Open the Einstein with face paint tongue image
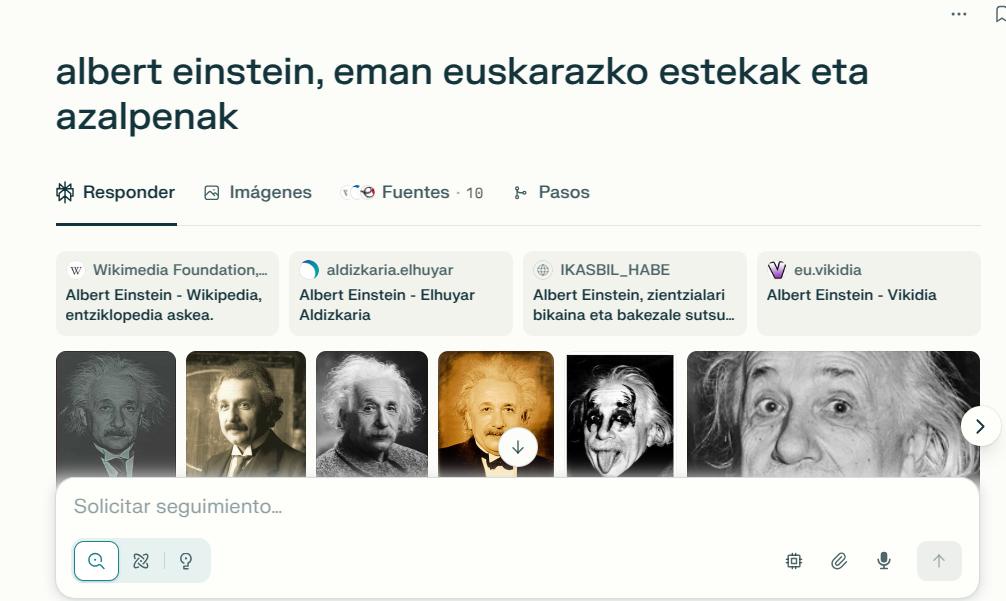The image size is (1006, 601). pos(620,415)
